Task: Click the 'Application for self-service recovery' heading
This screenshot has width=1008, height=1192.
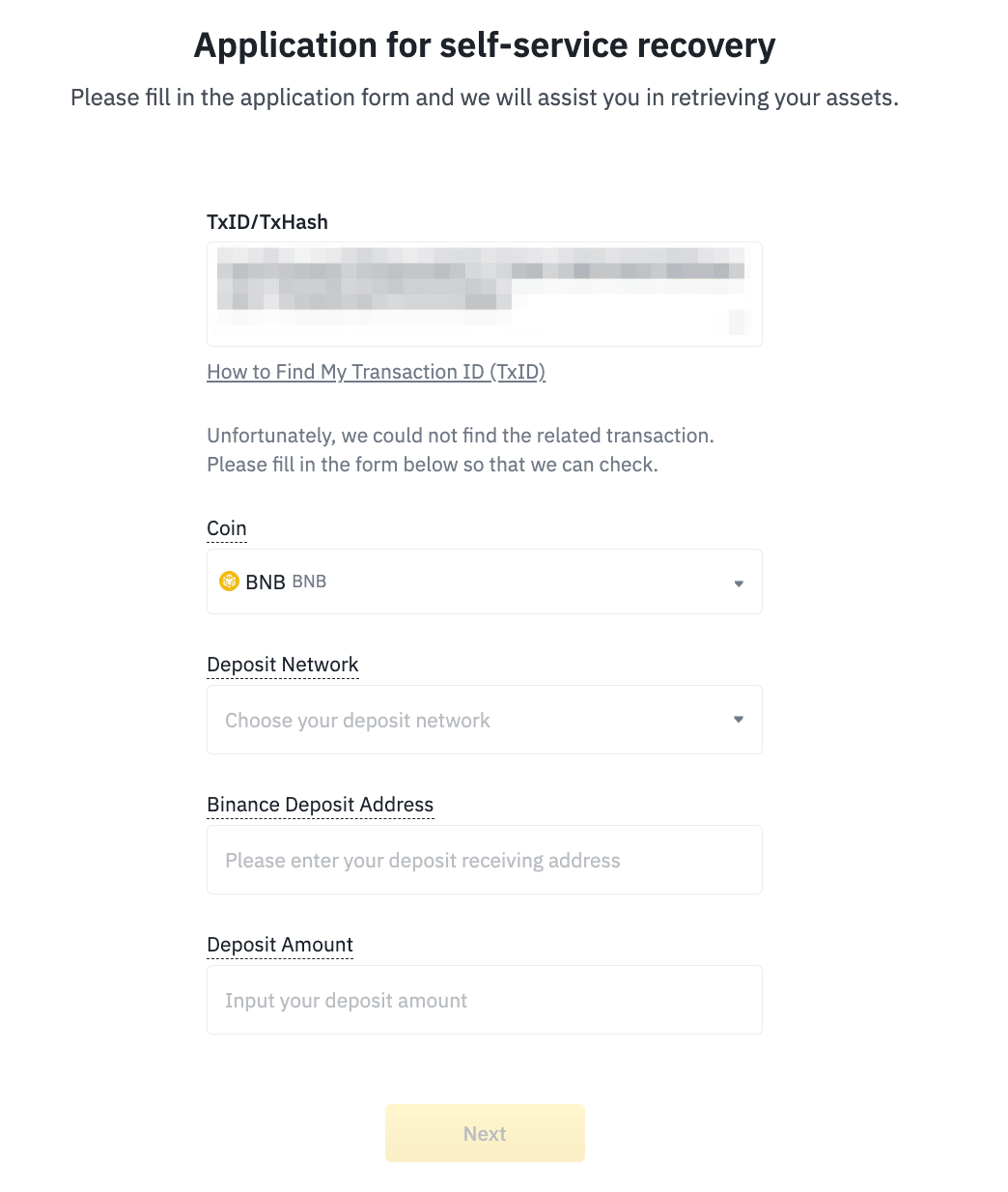Action: tap(485, 45)
